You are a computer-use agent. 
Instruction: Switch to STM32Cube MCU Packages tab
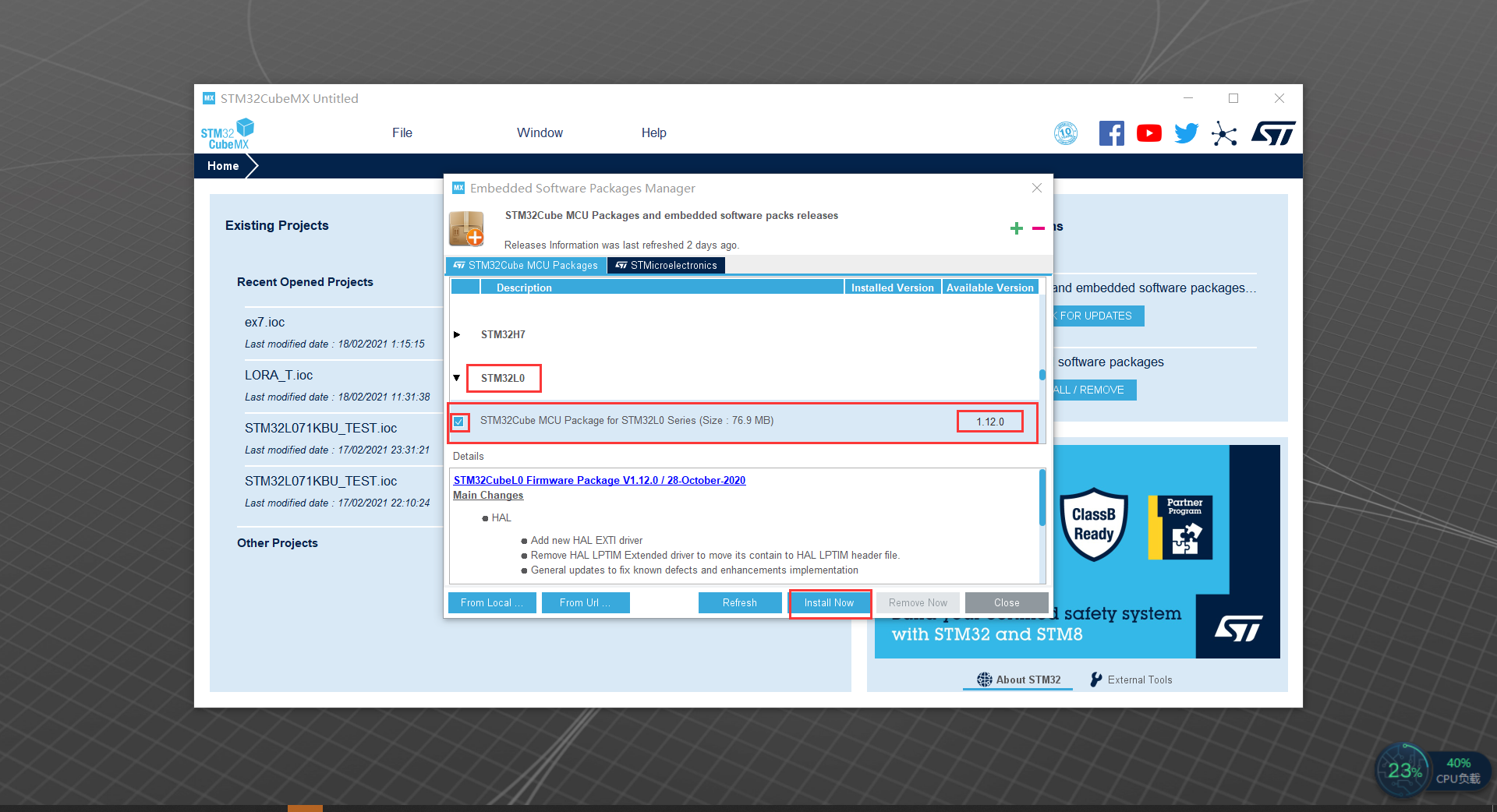point(526,266)
